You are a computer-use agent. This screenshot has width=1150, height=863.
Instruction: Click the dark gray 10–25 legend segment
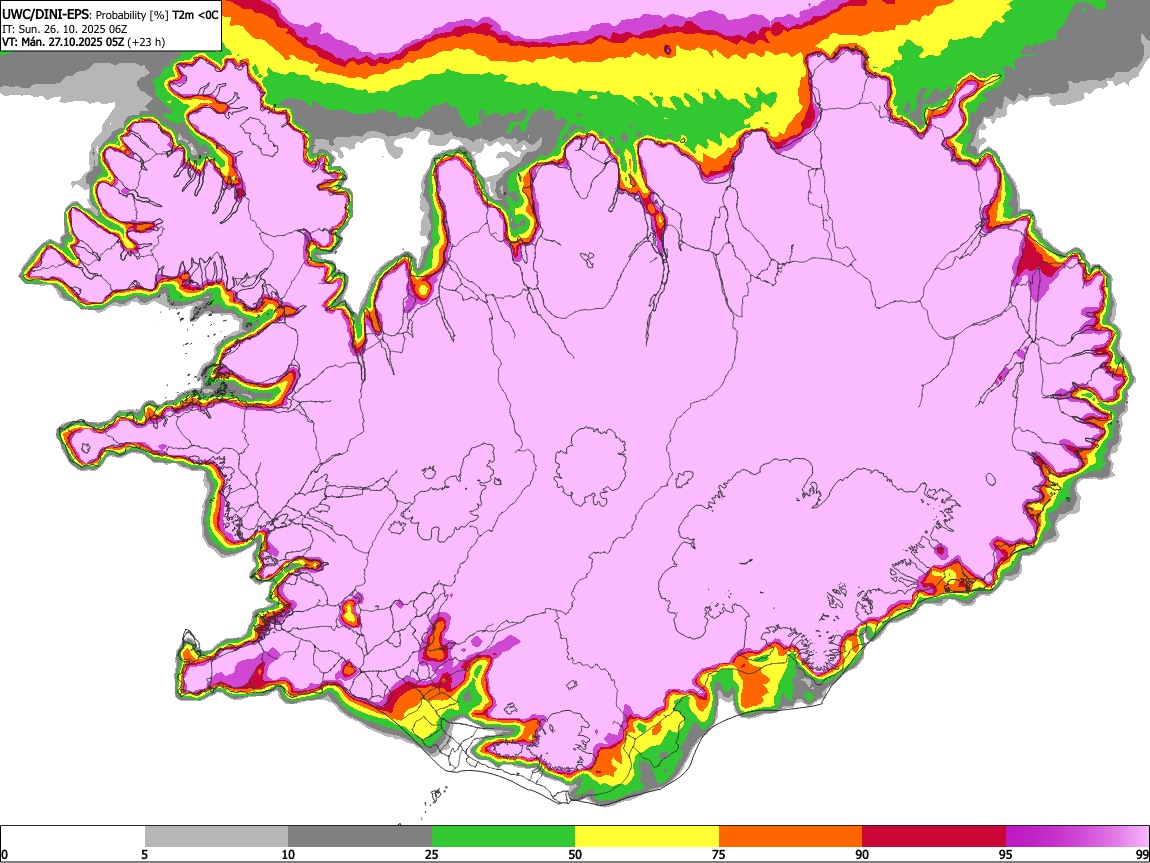point(360,836)
